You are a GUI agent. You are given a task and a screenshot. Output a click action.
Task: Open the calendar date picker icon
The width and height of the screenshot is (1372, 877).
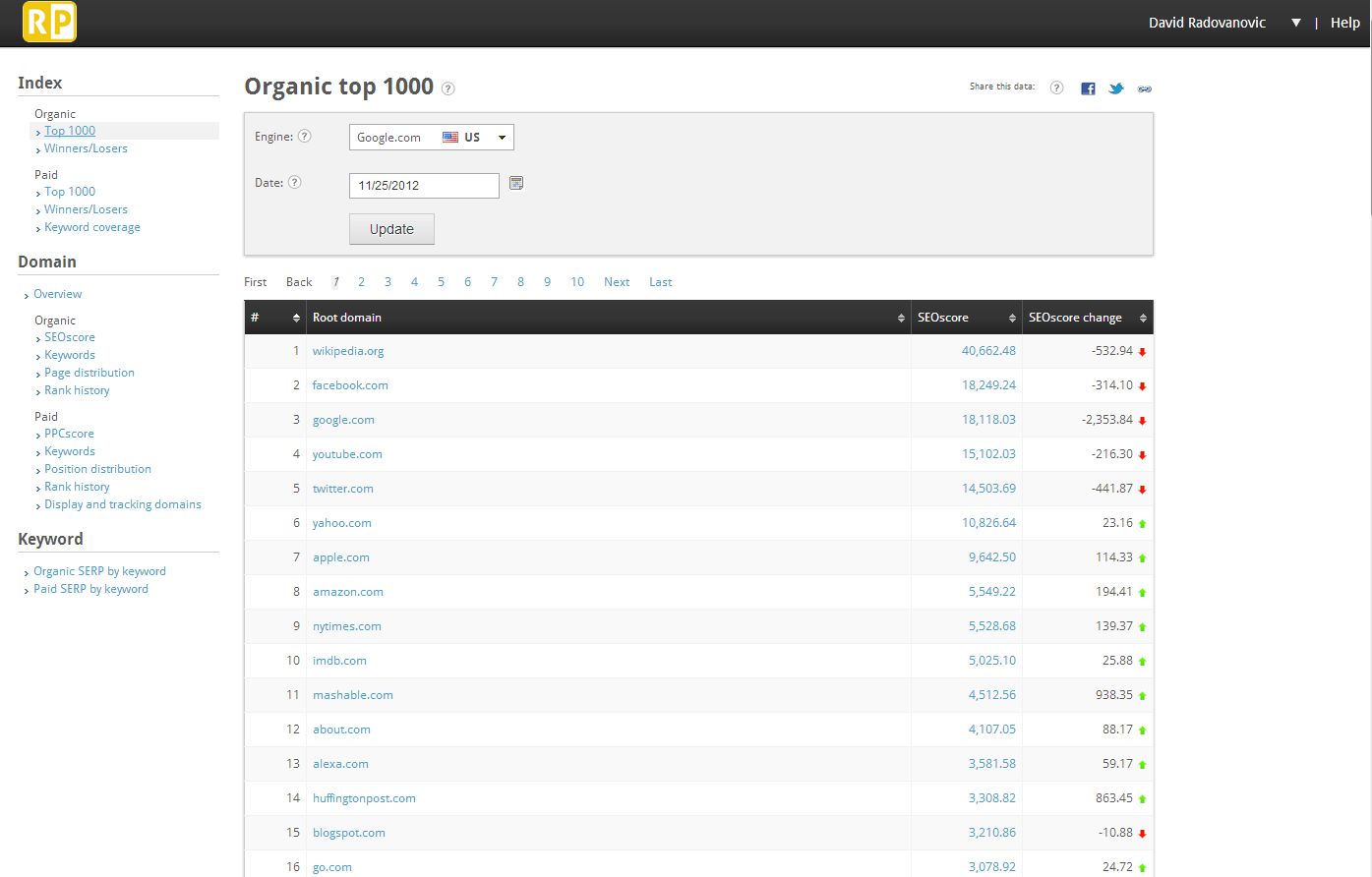(516, 183)
